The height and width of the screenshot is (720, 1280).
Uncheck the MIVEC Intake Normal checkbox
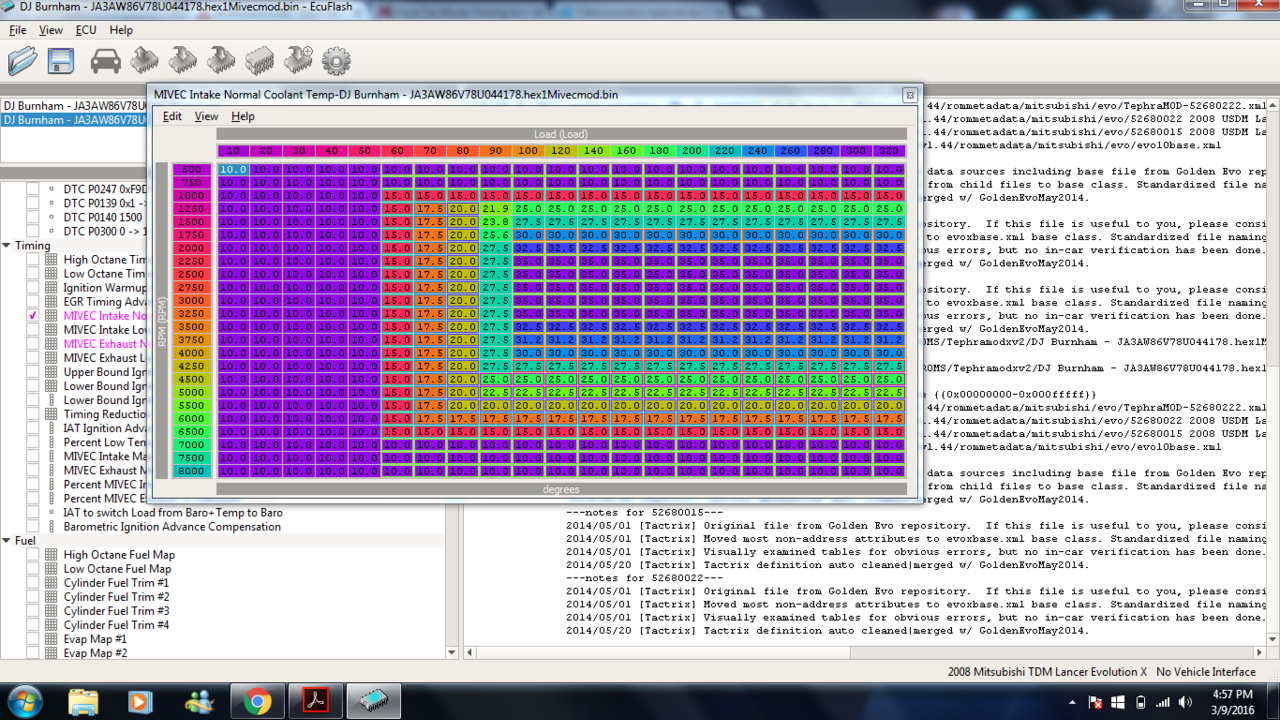33,316
